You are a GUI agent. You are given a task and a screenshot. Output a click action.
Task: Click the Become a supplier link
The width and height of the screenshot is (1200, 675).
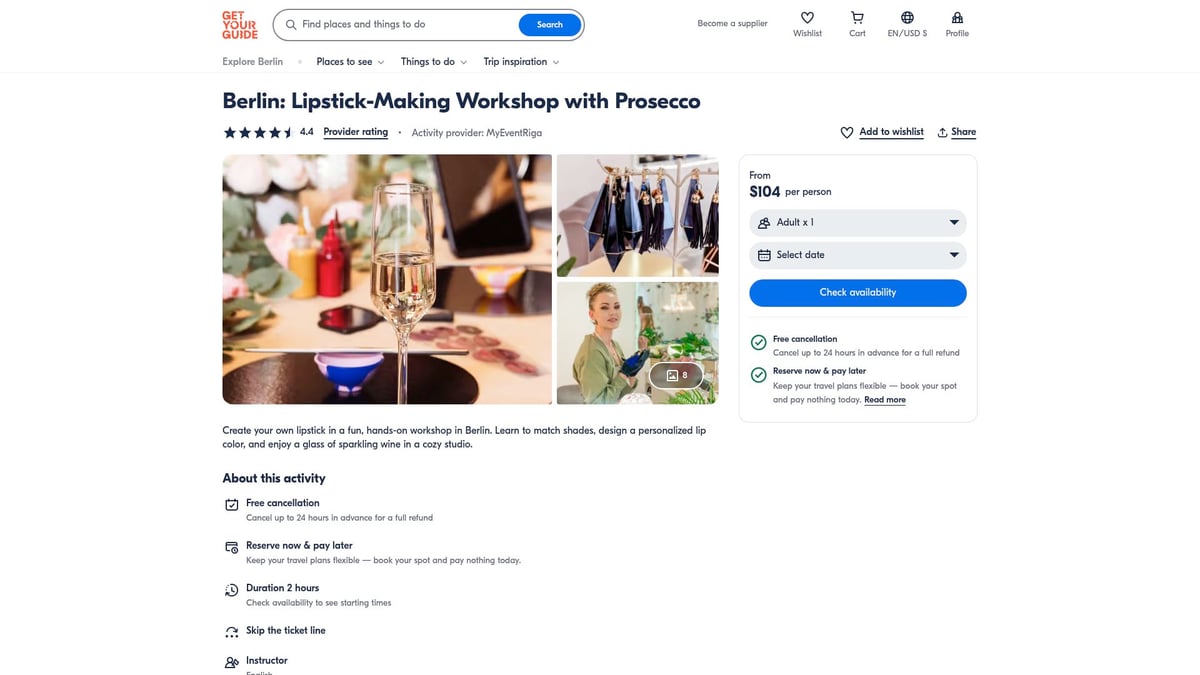tap(732, 24)
